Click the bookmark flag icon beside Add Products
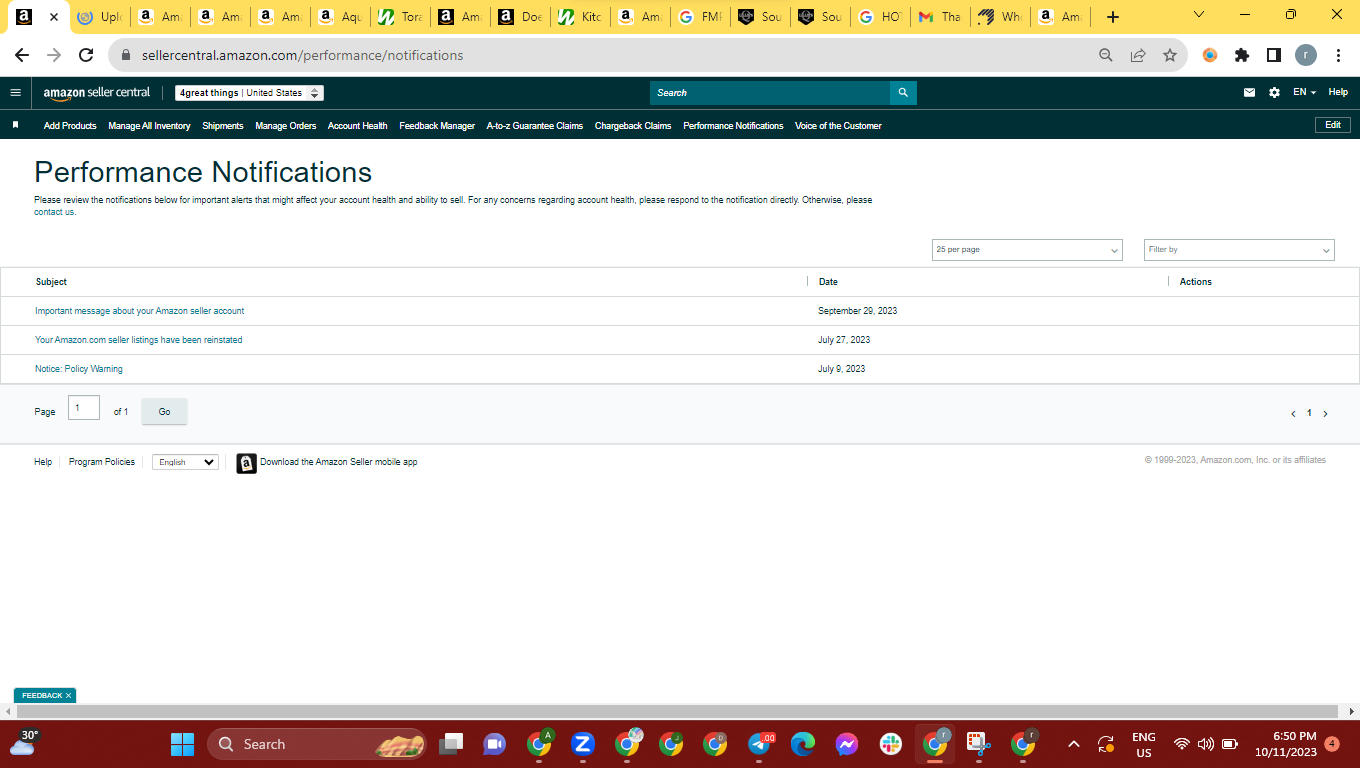This screenshot has height=768, width=1360. [x=15, y=125]
